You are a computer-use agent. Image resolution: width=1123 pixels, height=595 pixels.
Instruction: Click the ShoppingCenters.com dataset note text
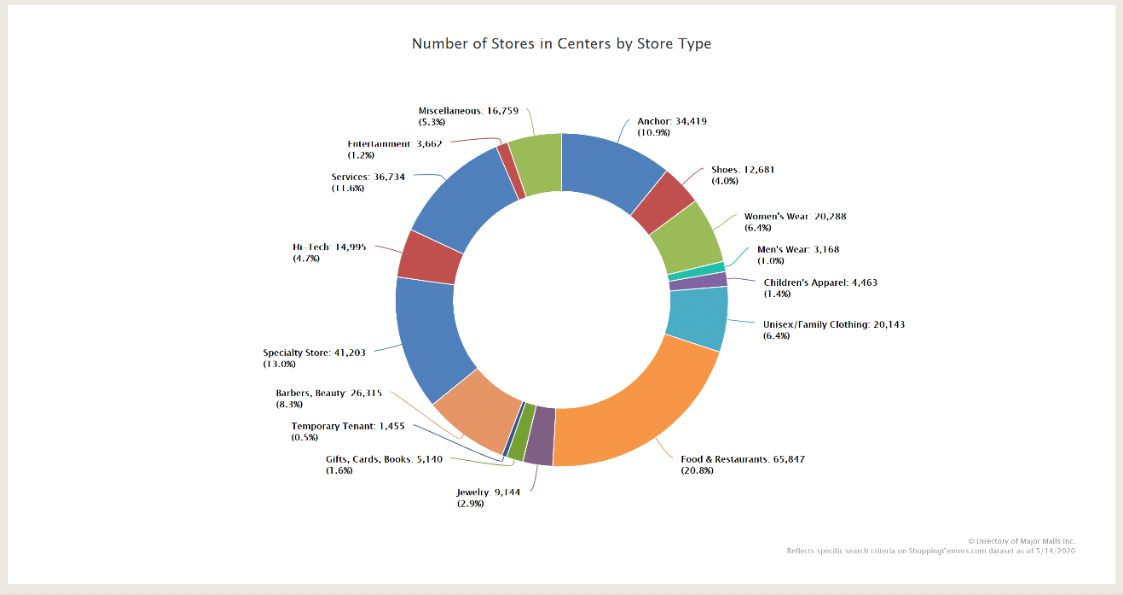point(931,550)
